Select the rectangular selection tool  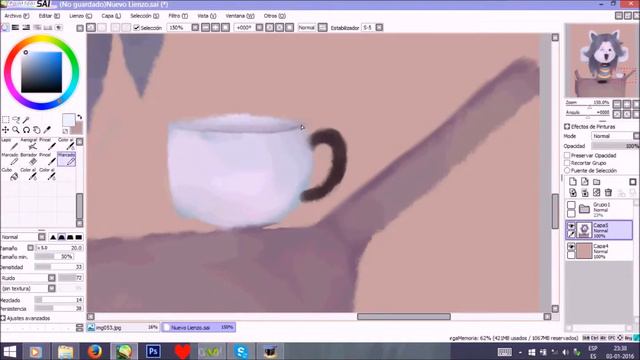[x=6, y=120]
